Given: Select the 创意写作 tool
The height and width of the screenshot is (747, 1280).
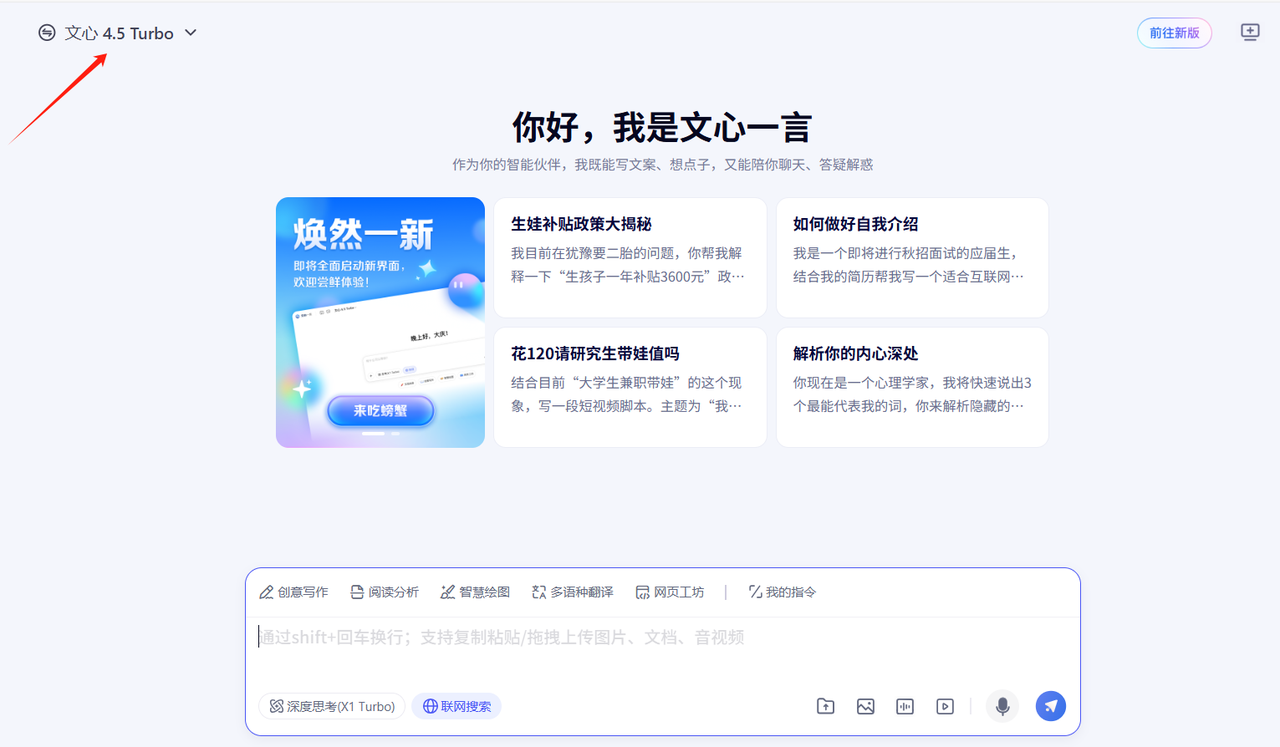Looking at the screenshot, I should [x=294, y=592].
